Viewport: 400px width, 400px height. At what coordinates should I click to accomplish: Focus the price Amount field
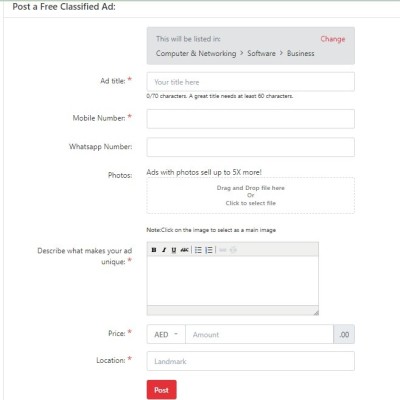pos(259,334)
